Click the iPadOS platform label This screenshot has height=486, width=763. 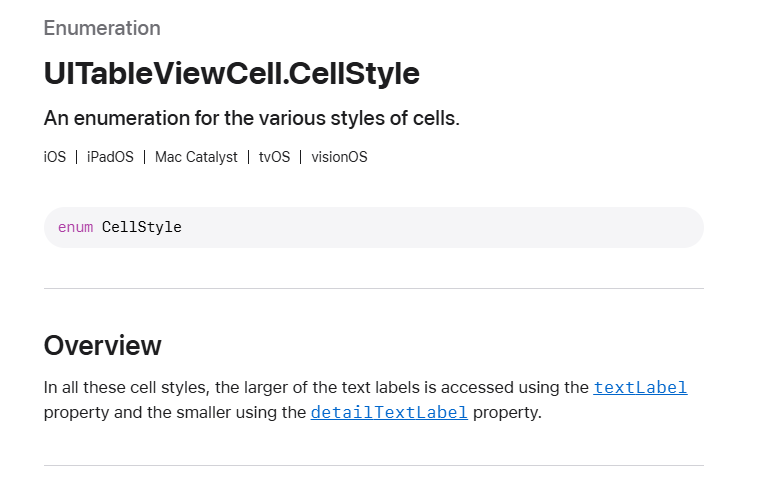110,157
